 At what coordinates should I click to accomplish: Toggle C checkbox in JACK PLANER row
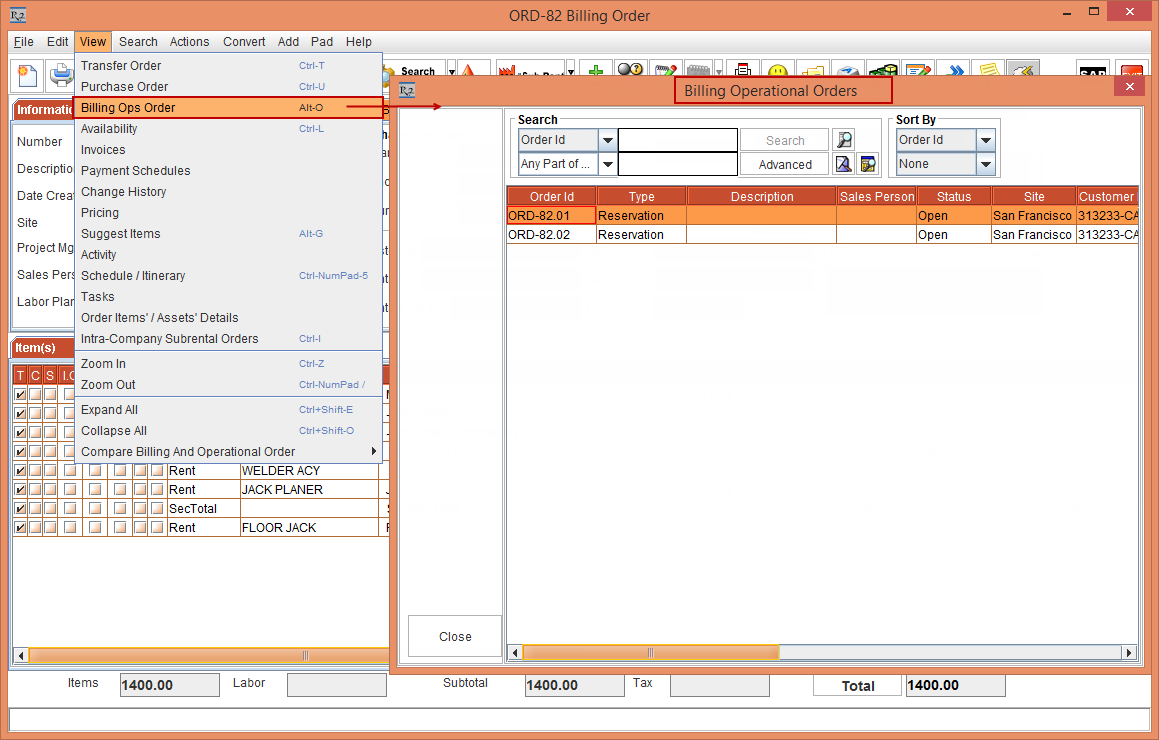click(35, 490)
